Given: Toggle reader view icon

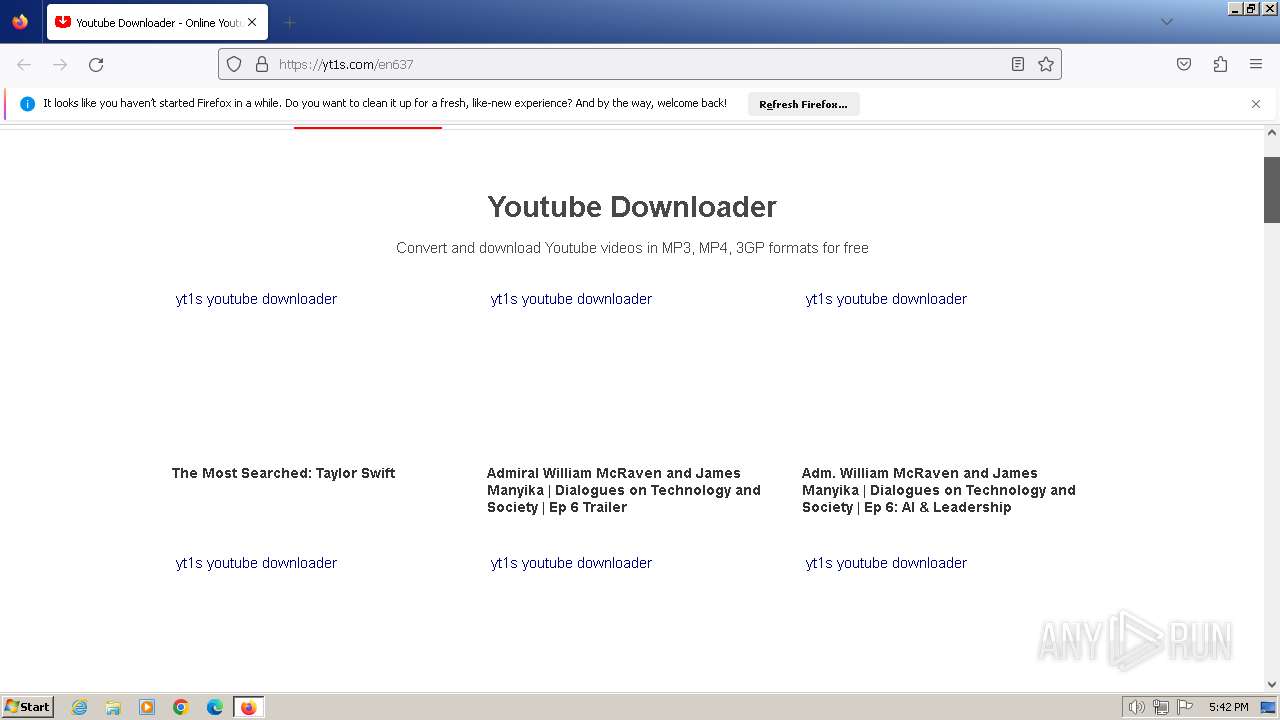Looking at the screenshot, I should pos(1018,64).
